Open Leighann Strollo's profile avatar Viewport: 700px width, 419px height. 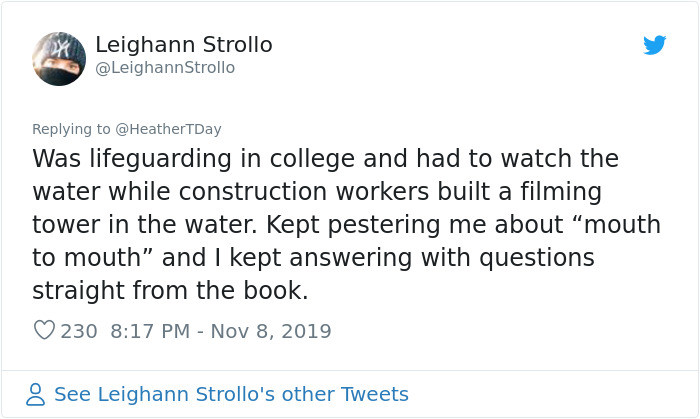coord(59,58)
